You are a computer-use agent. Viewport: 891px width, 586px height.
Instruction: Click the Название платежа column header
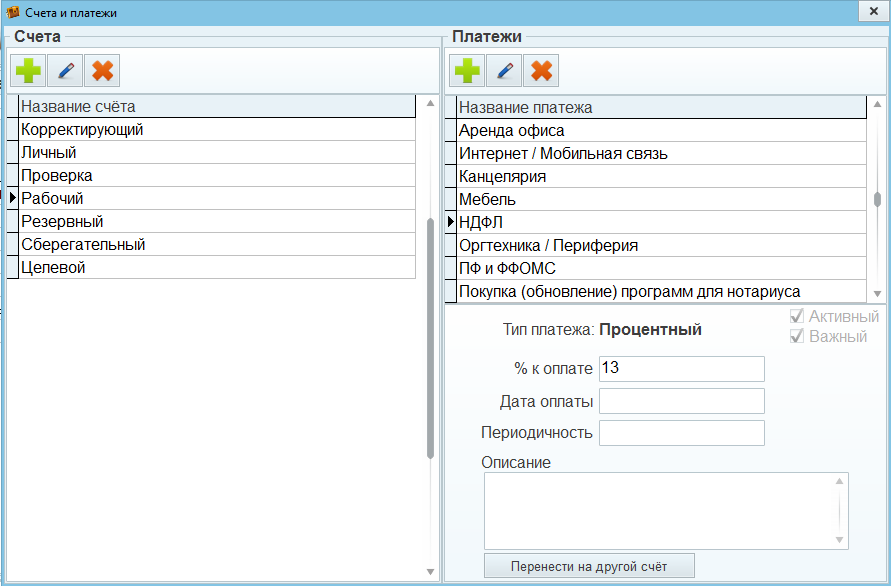pyautogui.click(x=660, y=107)
